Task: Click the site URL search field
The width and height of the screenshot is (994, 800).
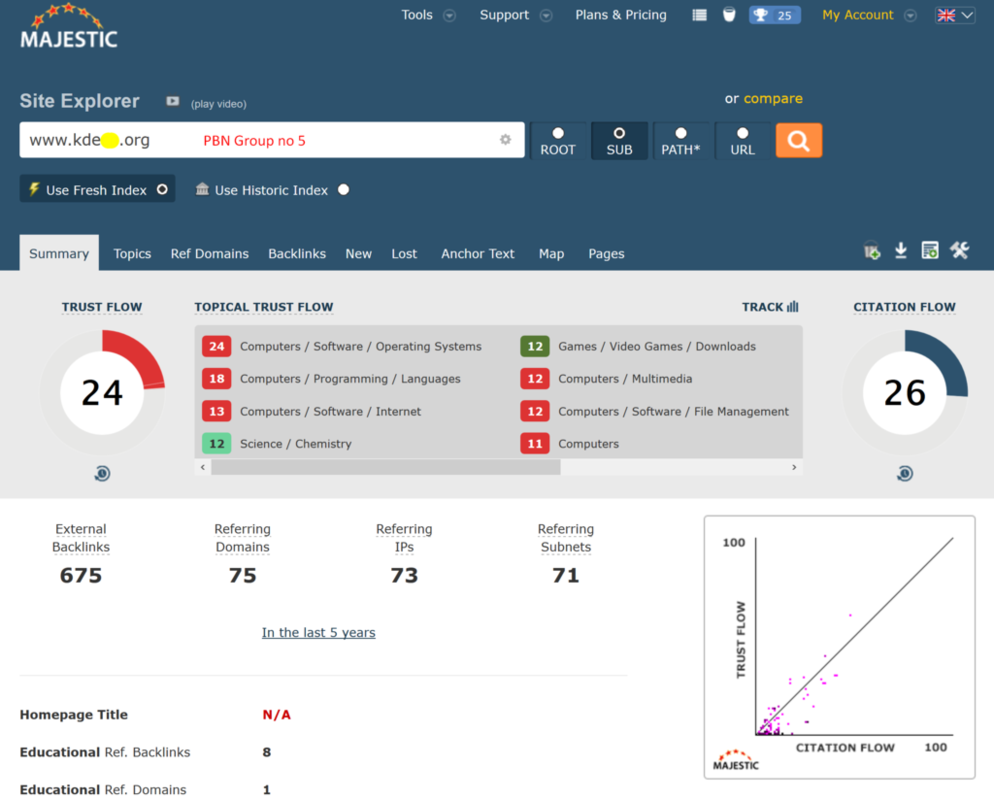Action: coord(272,139)
